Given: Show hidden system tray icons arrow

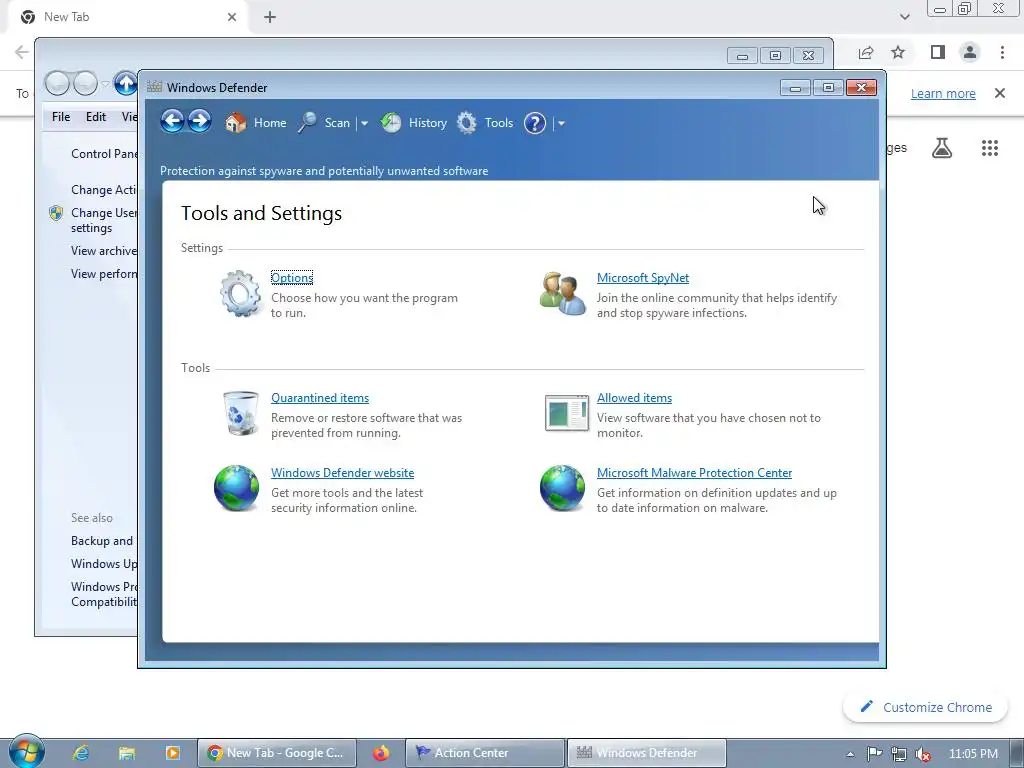Looking at the screenshot, I should click(x=850, y=754).
